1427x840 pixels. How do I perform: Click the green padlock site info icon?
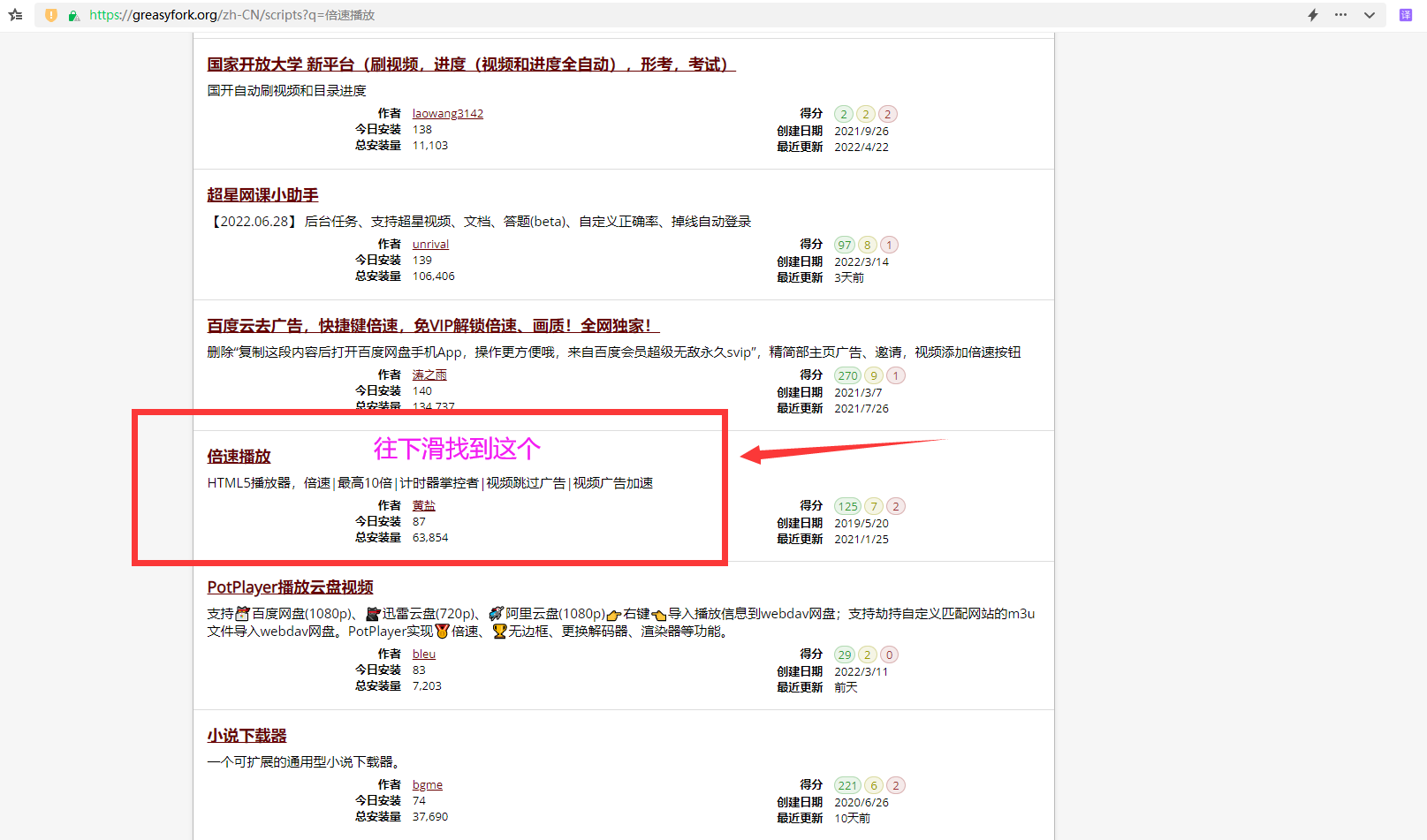tap(73, 15)
